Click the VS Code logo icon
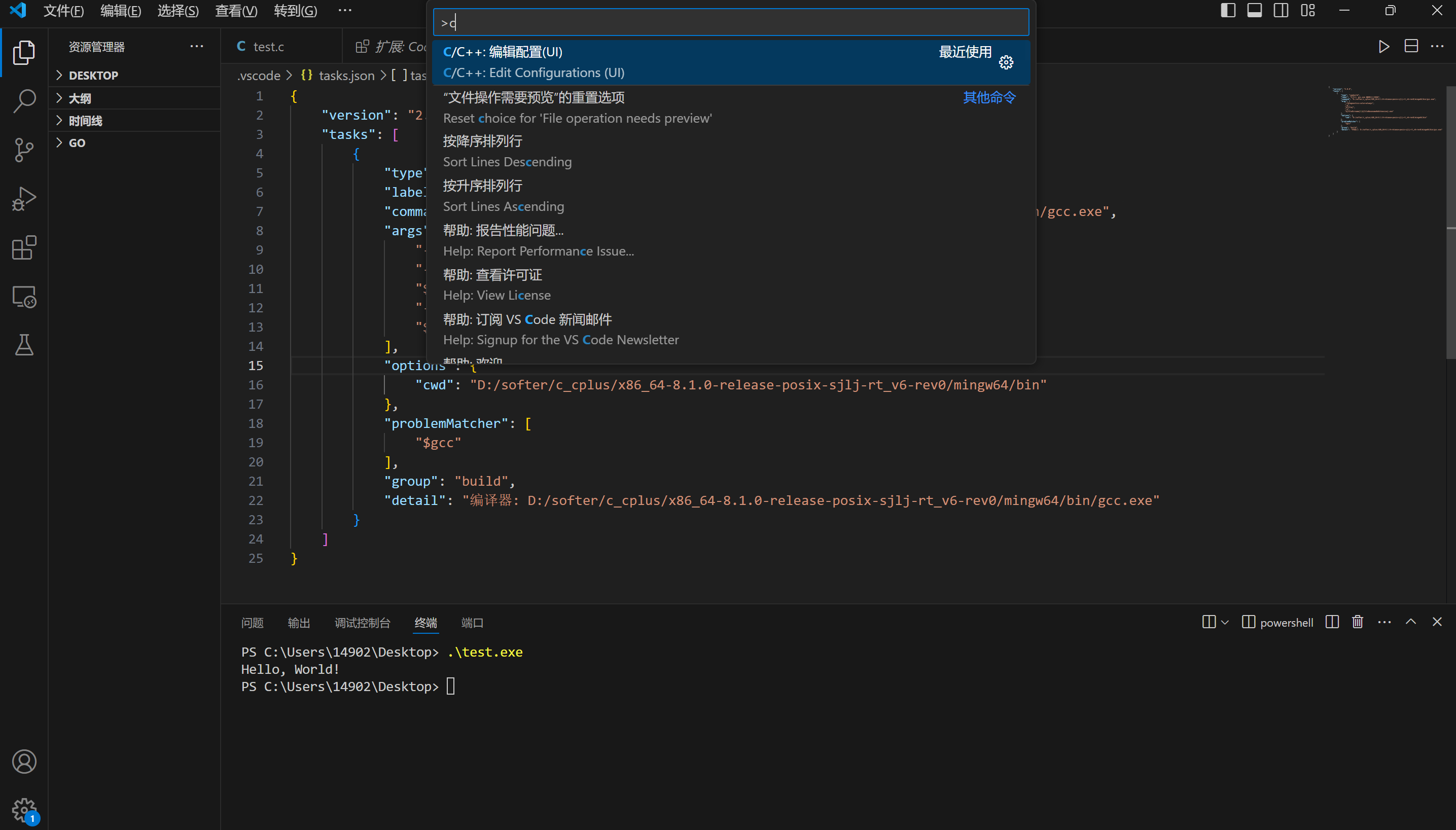 [x=18, y=10]
